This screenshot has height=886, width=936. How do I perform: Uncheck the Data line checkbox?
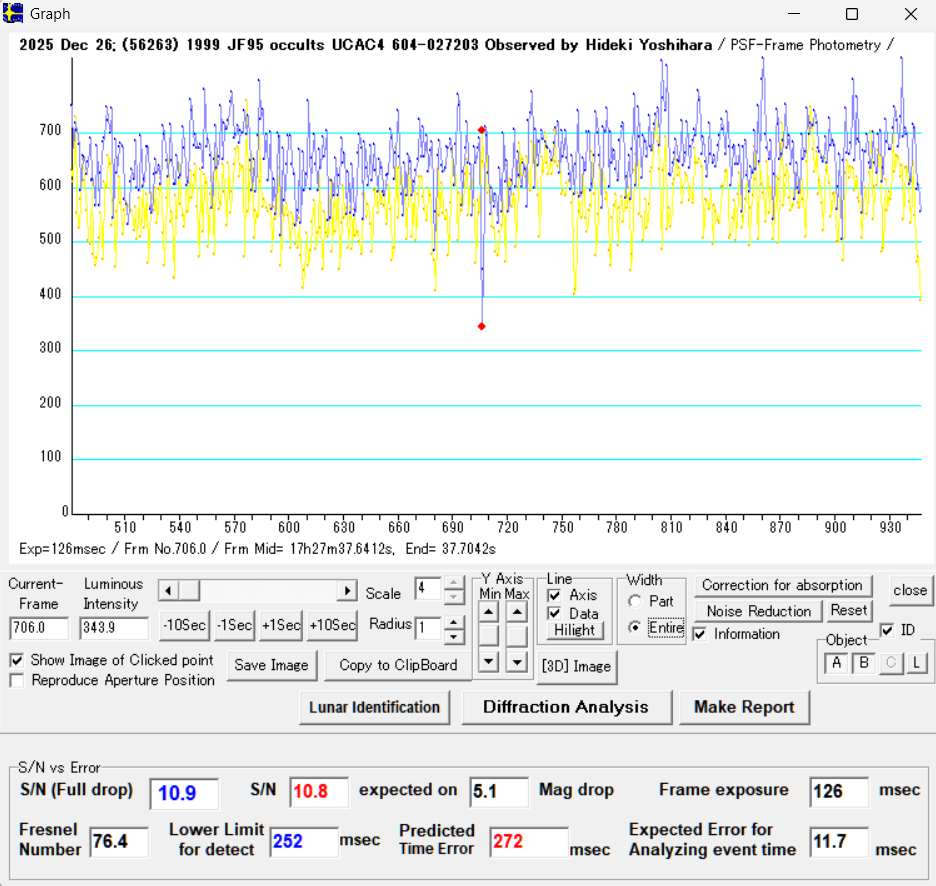click(x=554, y=613)
